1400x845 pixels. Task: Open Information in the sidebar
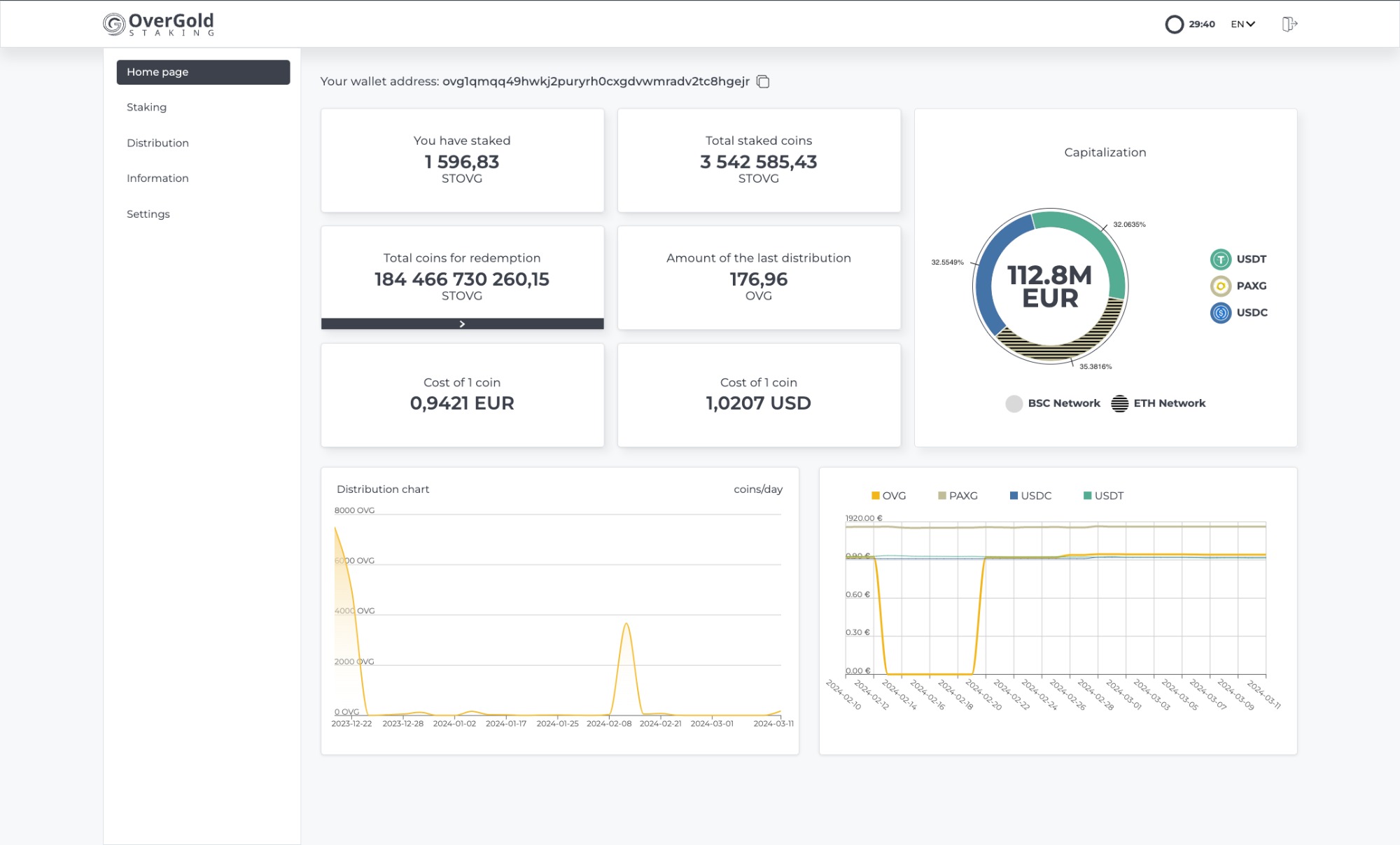(x=157, y=178)
